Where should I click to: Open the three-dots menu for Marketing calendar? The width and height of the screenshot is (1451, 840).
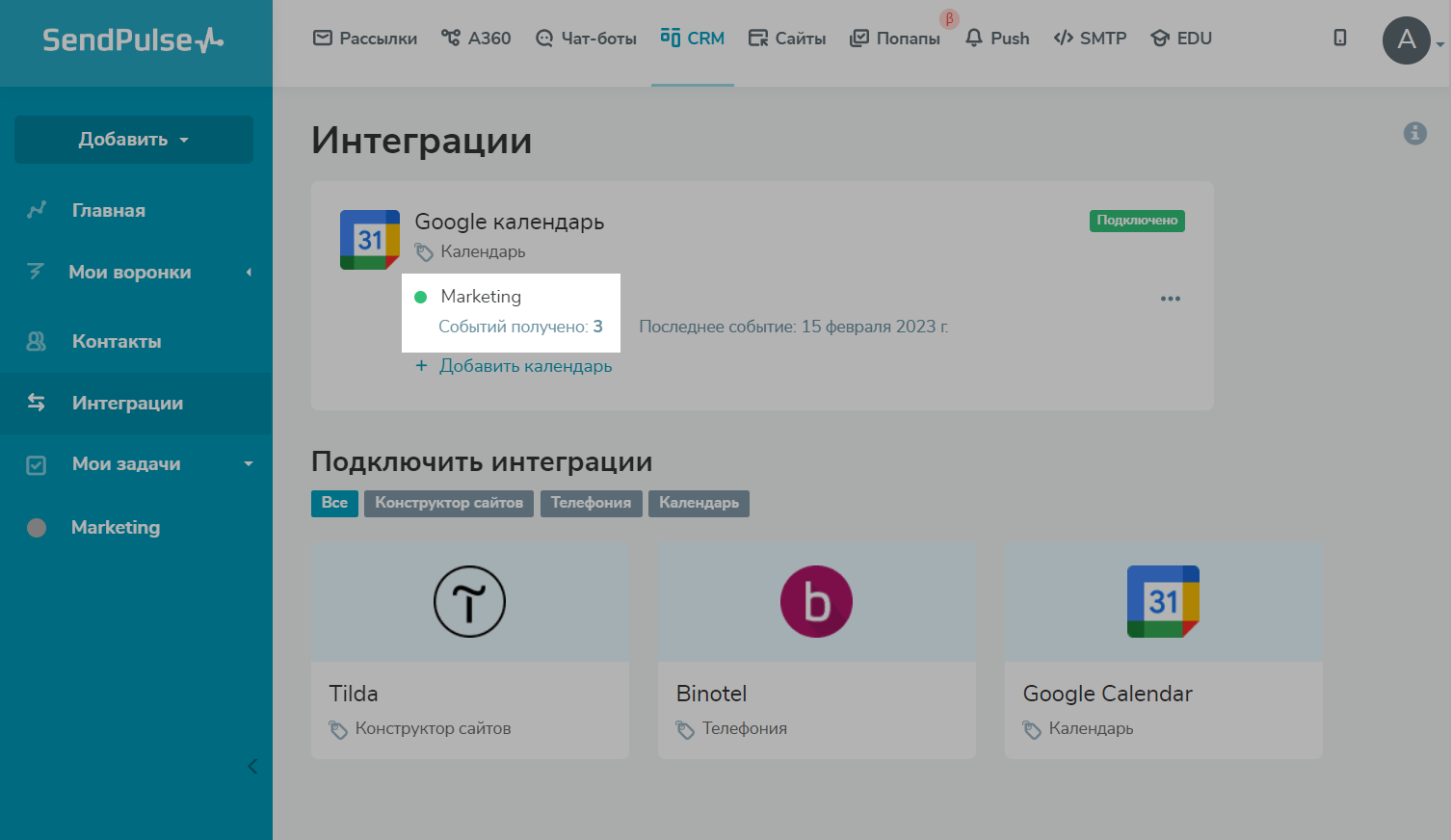pyautogui.click(x=1170, y=299)
